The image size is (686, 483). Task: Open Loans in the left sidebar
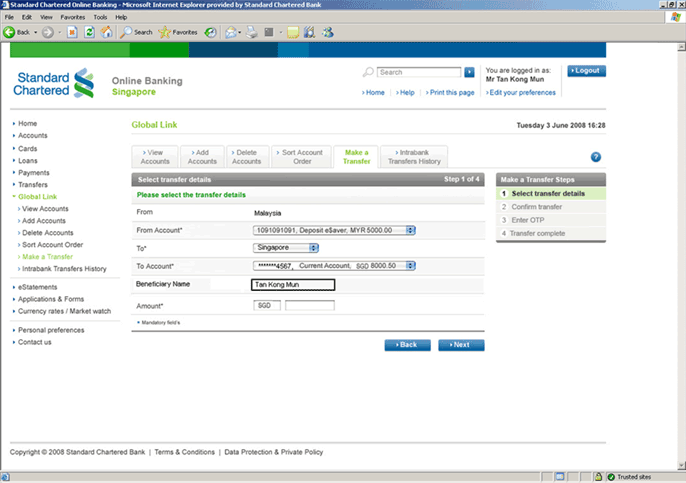(28, 161)
